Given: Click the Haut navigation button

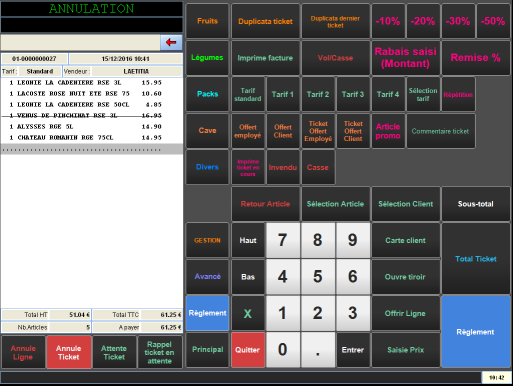Looking at the screenshot, I should pyautogui.click(x=248, y=240).
